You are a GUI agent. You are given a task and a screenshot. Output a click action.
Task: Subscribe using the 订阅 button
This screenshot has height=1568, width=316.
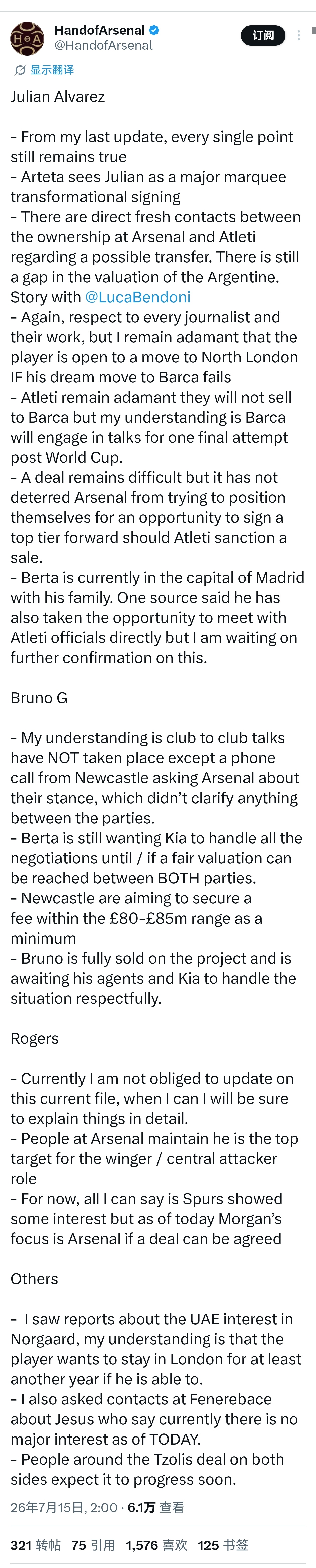pyautogui.click(x=263, y=35)
